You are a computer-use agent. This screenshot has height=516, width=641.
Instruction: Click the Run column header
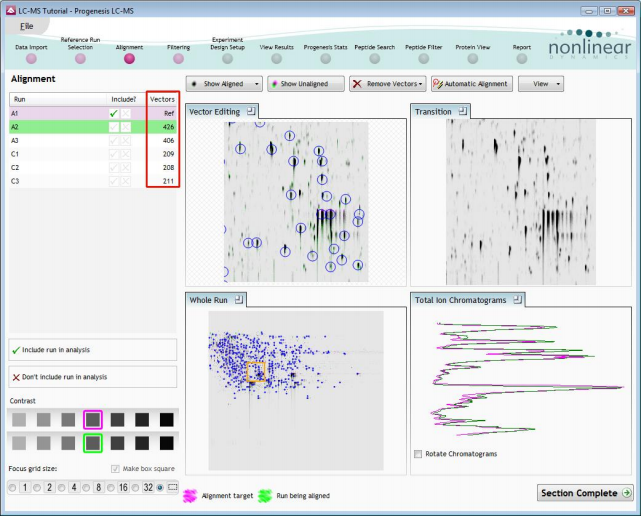(58, 99)
